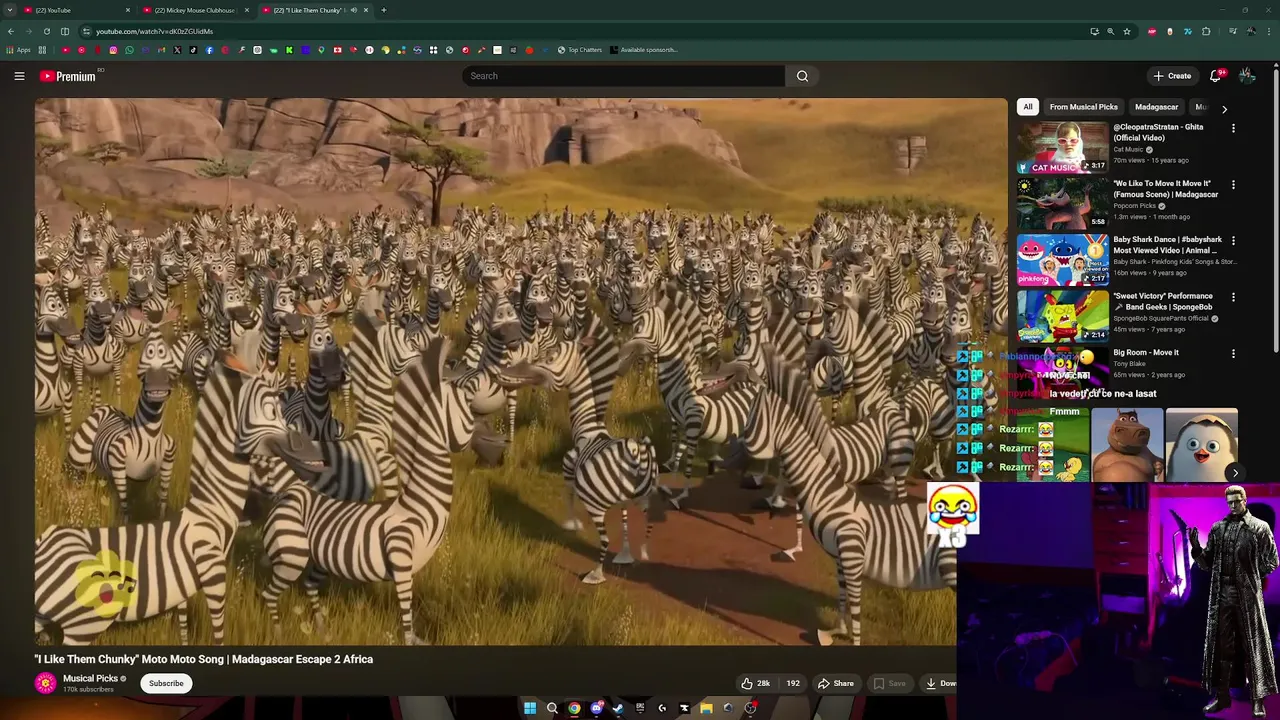Open Chrome from the taskbar

point(574,708)
